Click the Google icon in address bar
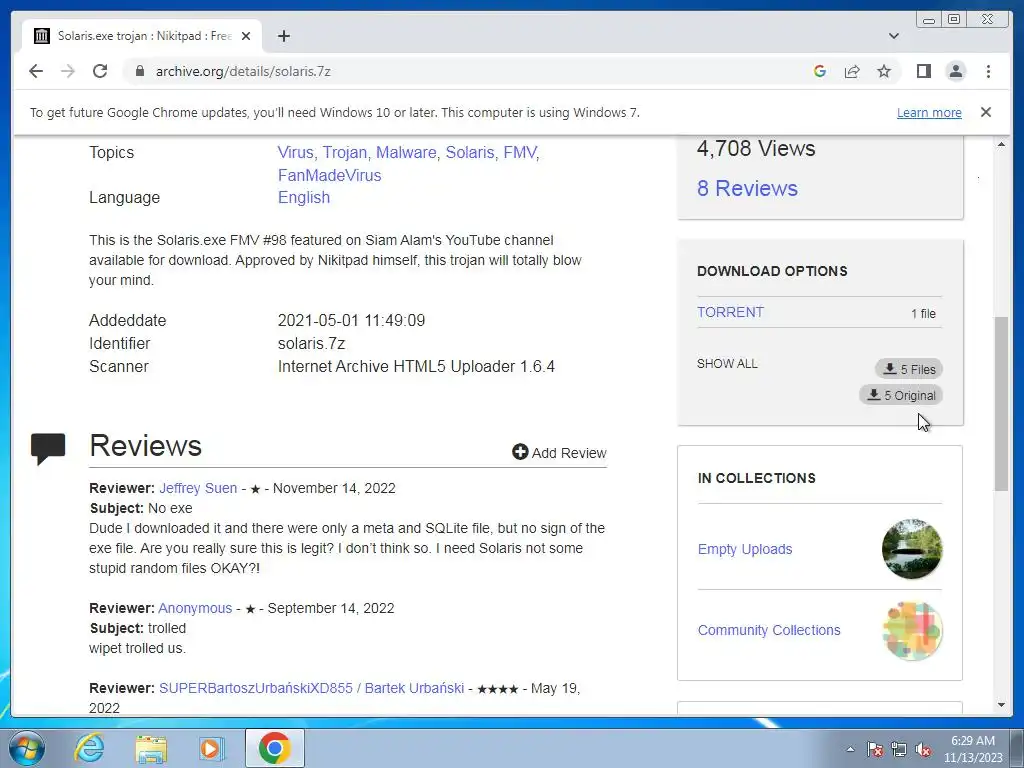 point(820,71)
